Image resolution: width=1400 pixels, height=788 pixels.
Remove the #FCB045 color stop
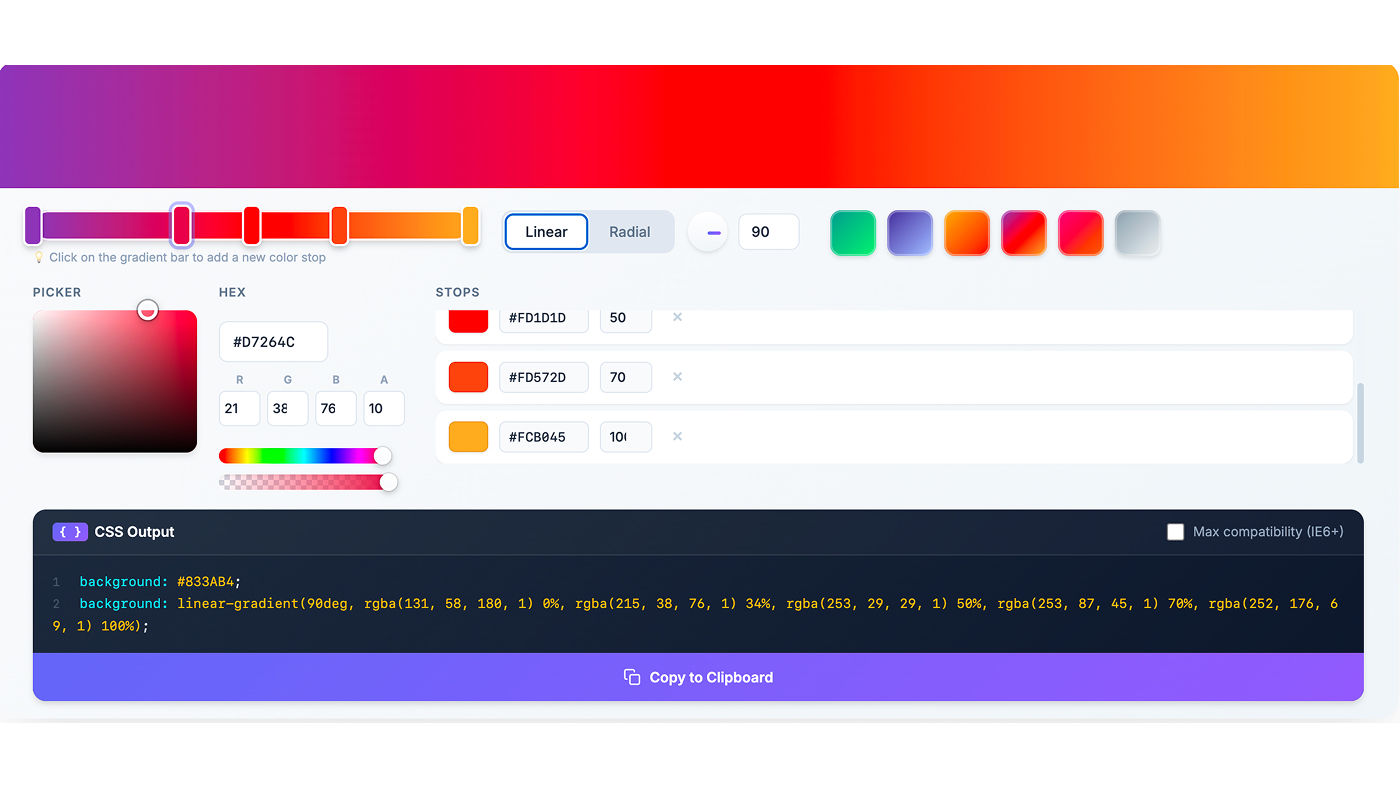click(677, 437)
